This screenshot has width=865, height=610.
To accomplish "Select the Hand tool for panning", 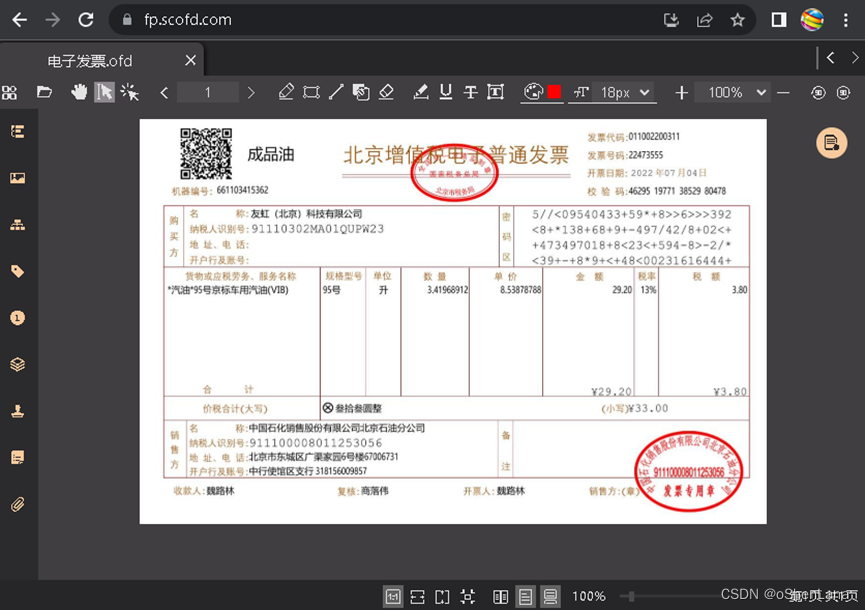I will pos(81,92).
